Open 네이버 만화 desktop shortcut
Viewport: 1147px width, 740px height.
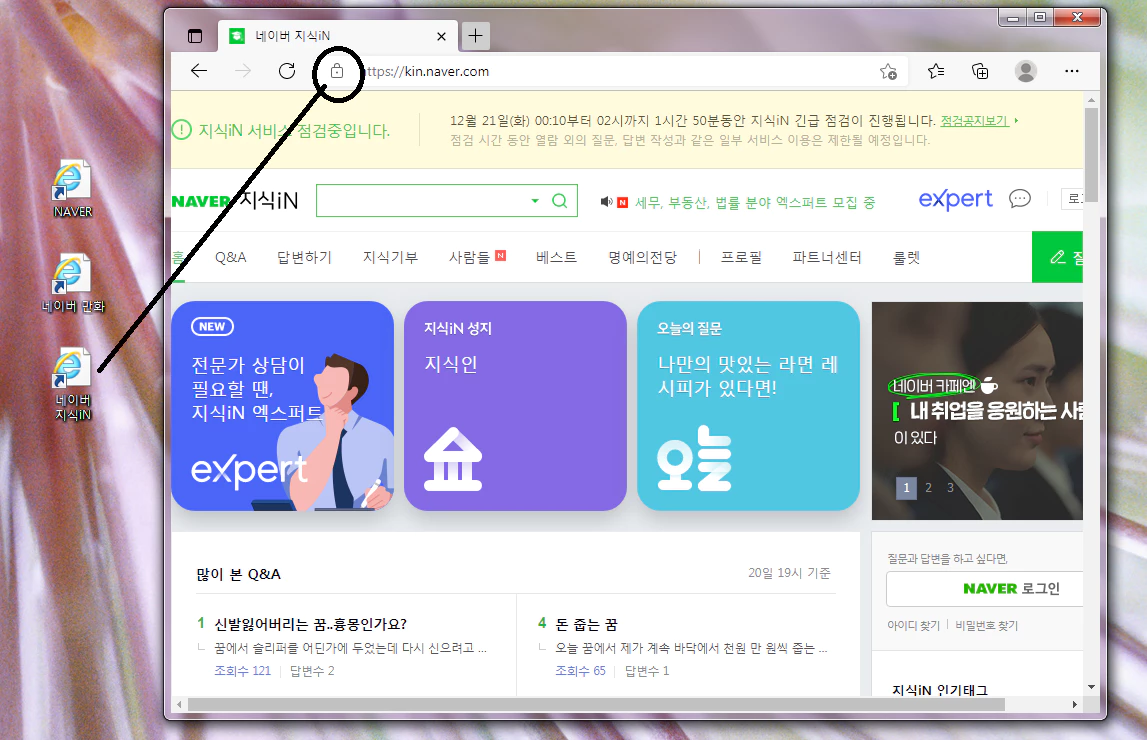(x=72, y=283)
